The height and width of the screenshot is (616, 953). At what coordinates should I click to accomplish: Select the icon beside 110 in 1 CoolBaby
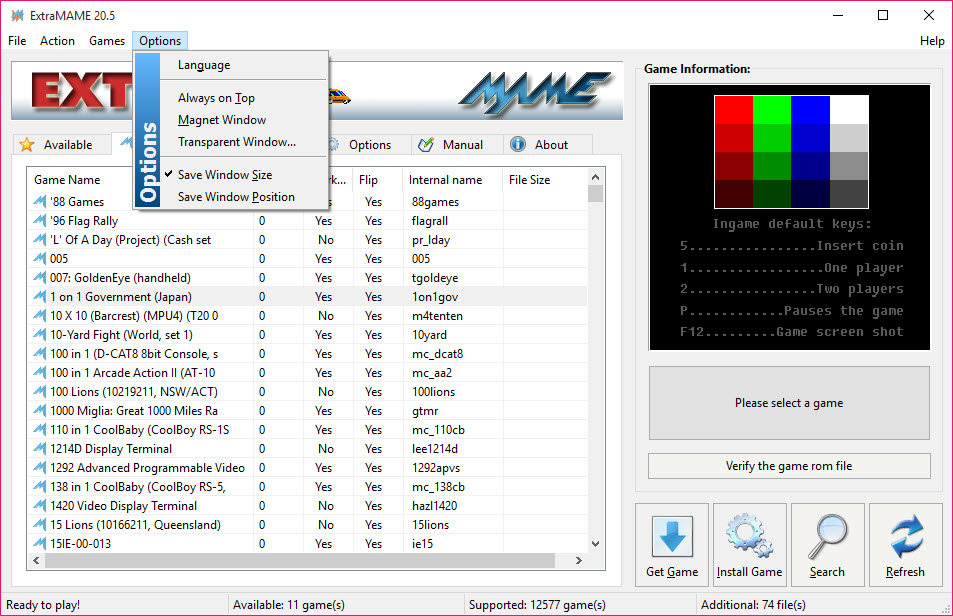click(x=40, y=429)
